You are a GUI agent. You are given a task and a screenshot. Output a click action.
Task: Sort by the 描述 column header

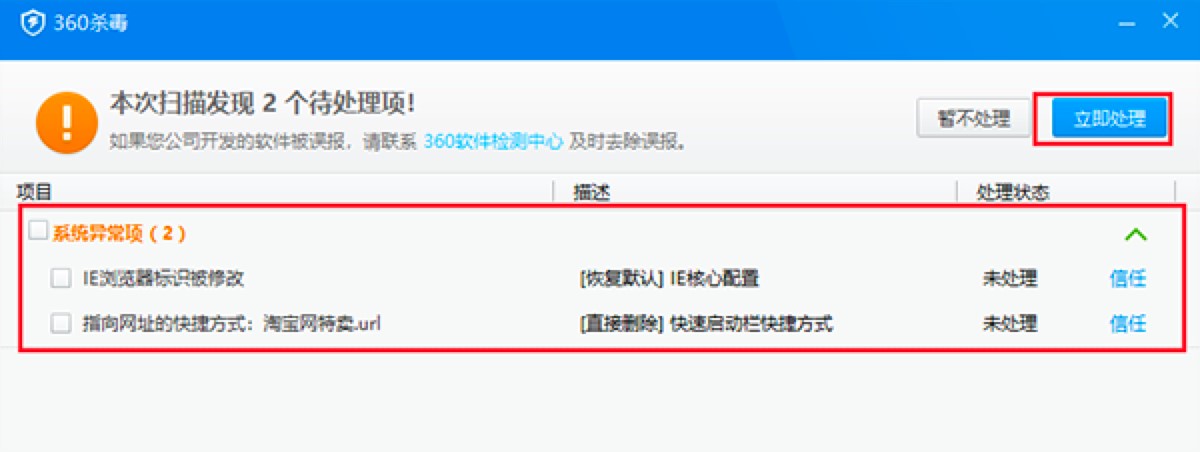591,191
